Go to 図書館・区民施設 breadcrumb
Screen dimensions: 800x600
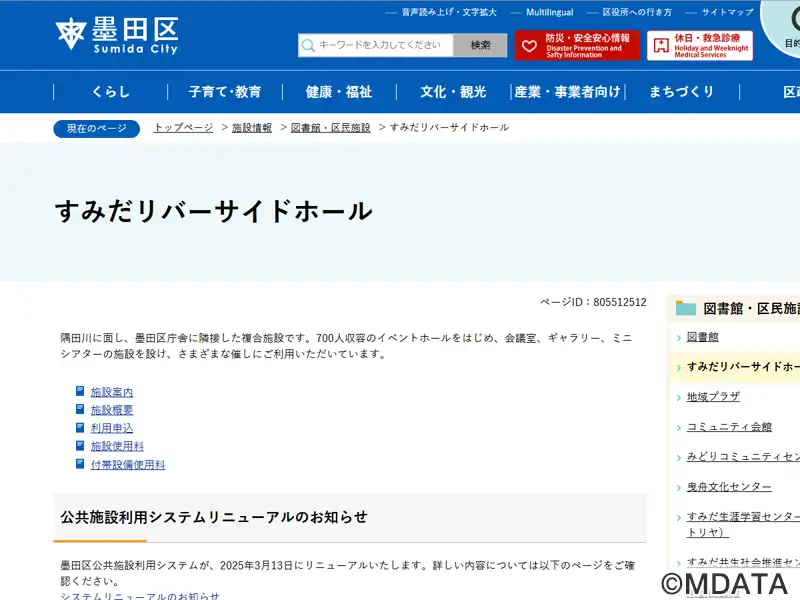[x=331, y=128]
